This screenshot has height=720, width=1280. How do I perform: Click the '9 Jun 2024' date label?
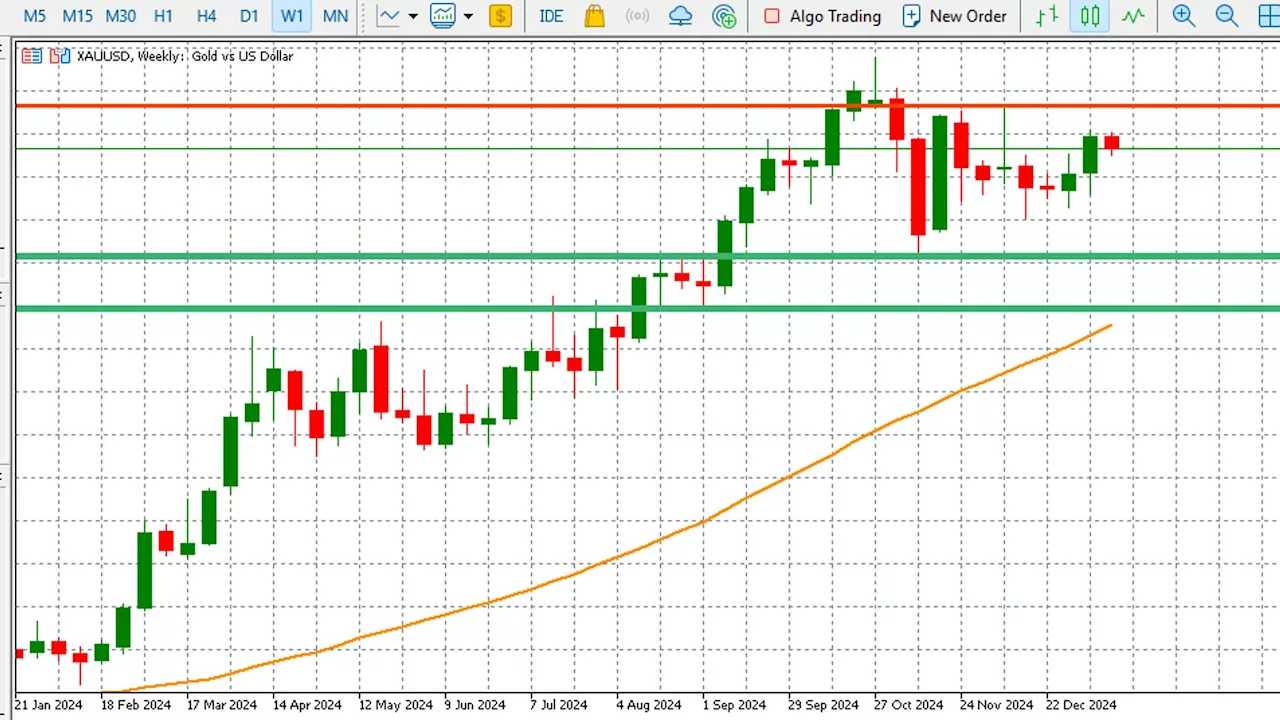tap(475, 705)
